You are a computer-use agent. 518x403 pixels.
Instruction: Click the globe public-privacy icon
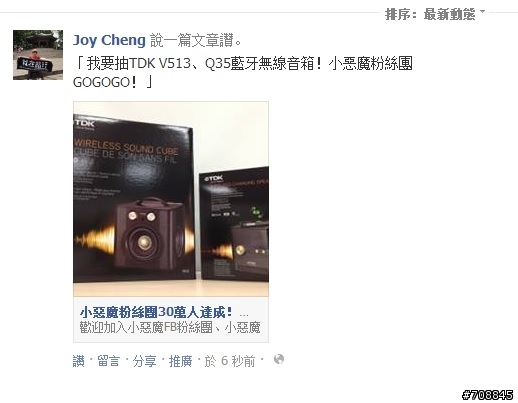point(279,359)
